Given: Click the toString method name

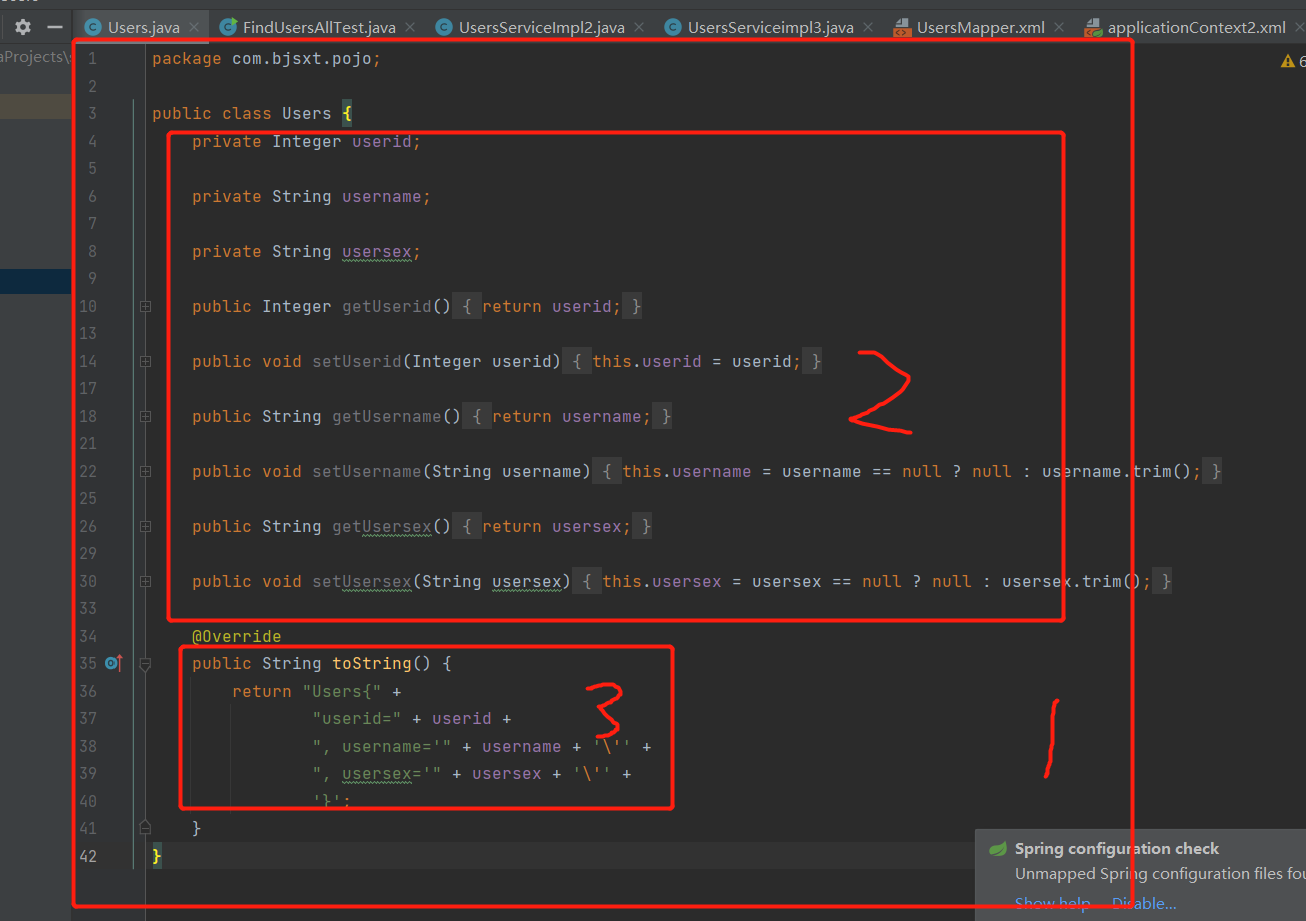Looking at the screenshot, I should point(372,664).
